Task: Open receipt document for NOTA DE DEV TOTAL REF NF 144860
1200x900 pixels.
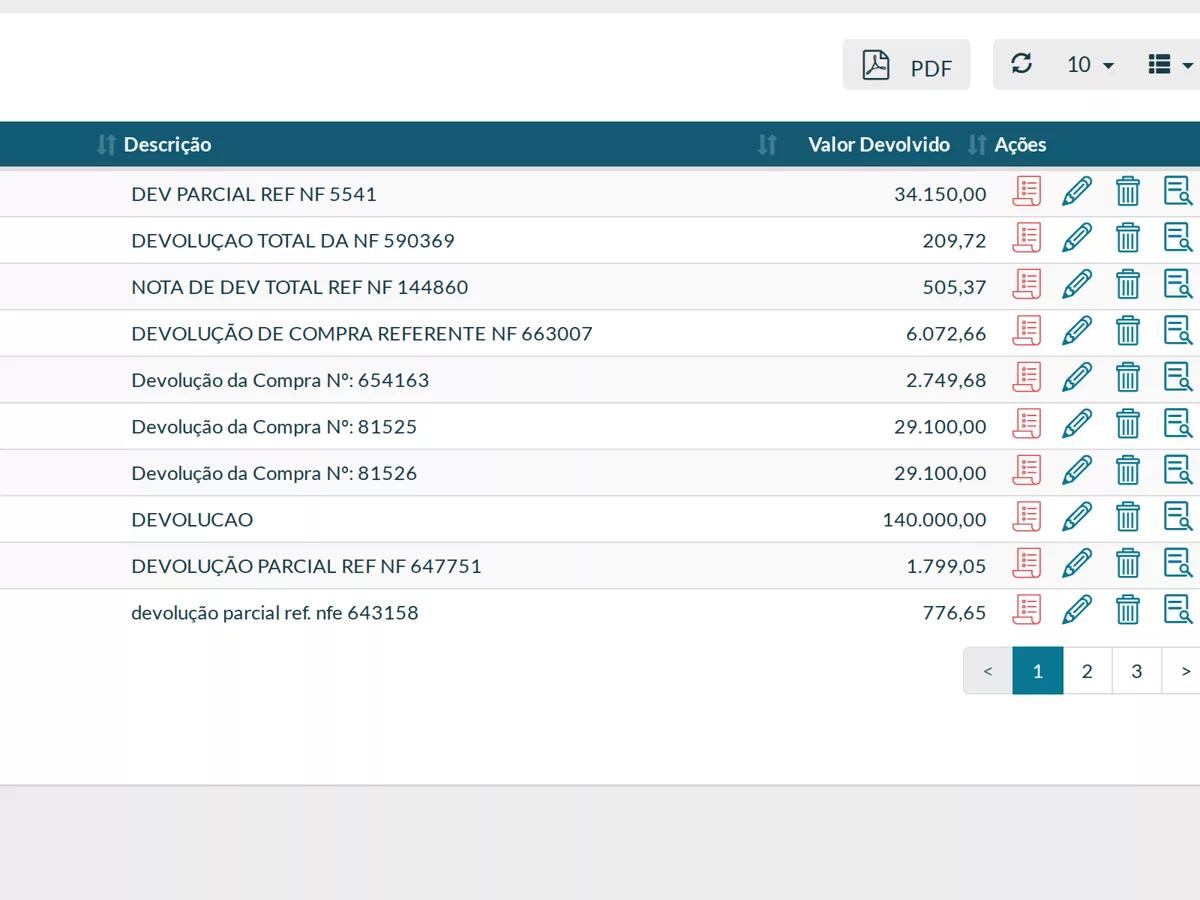Action: [1027, 284]
